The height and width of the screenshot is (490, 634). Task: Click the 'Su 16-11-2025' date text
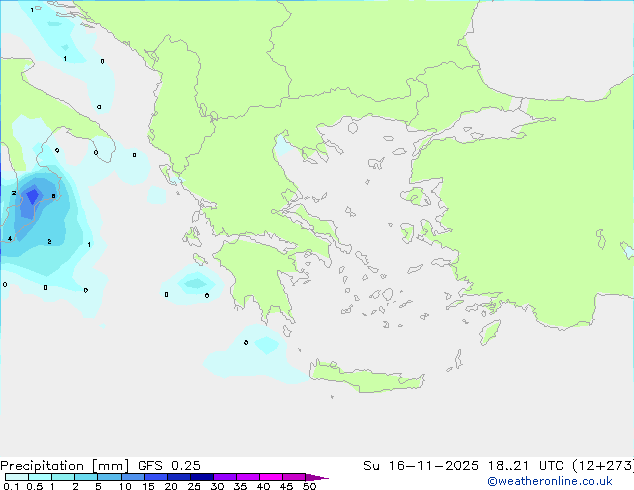point(421,466)
